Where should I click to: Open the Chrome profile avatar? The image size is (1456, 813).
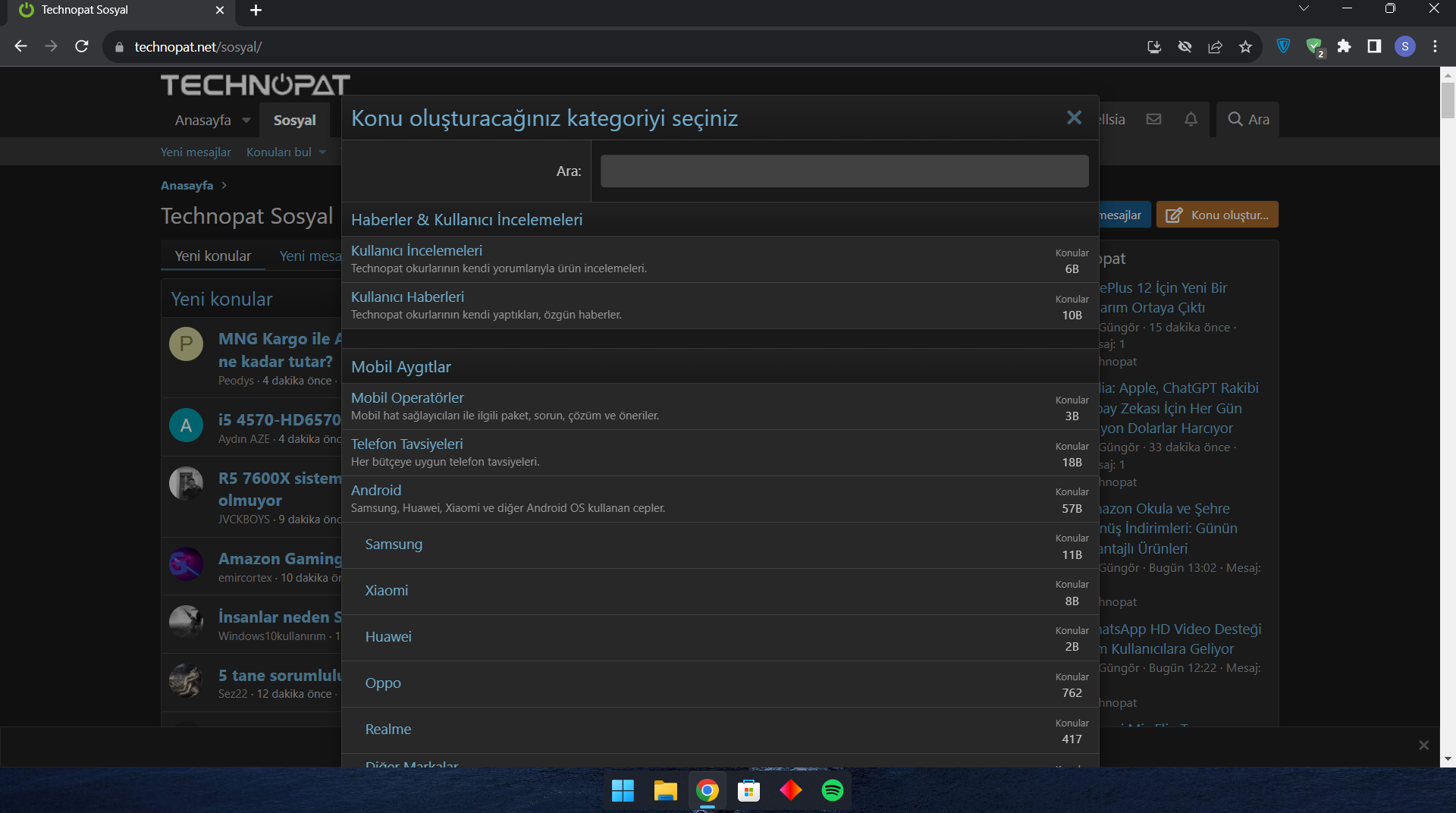point(1405,46)
